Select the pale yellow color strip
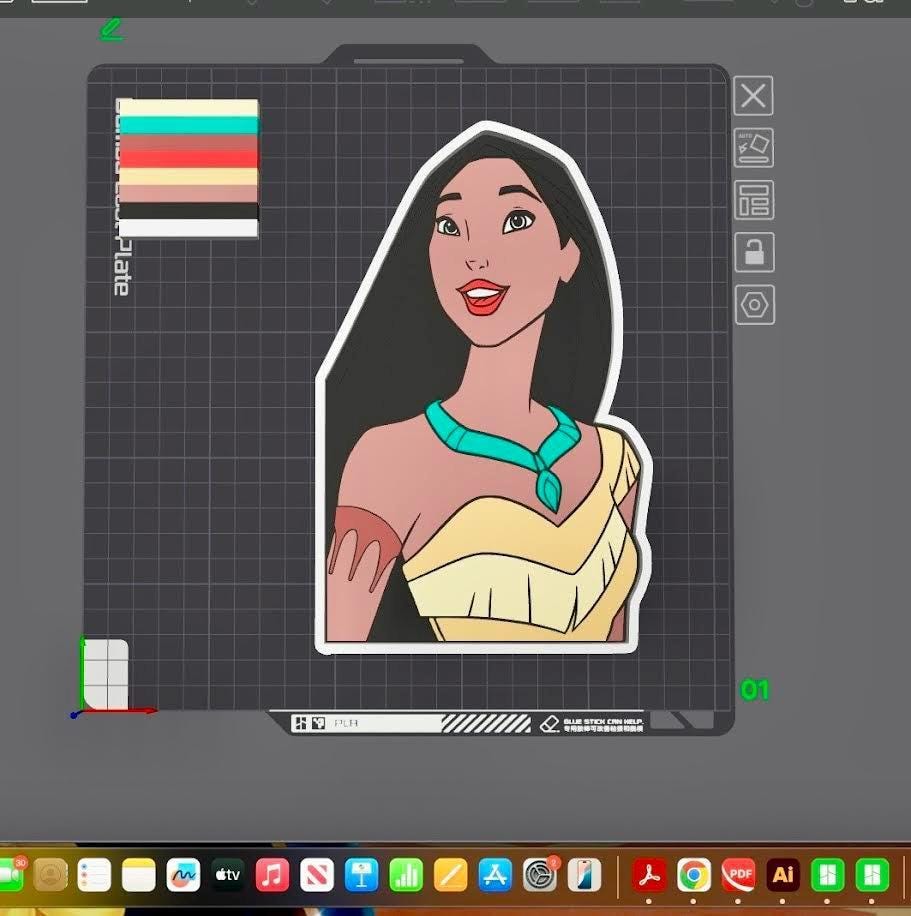Viewport: 911px width, 916px height. coord(188,176)
